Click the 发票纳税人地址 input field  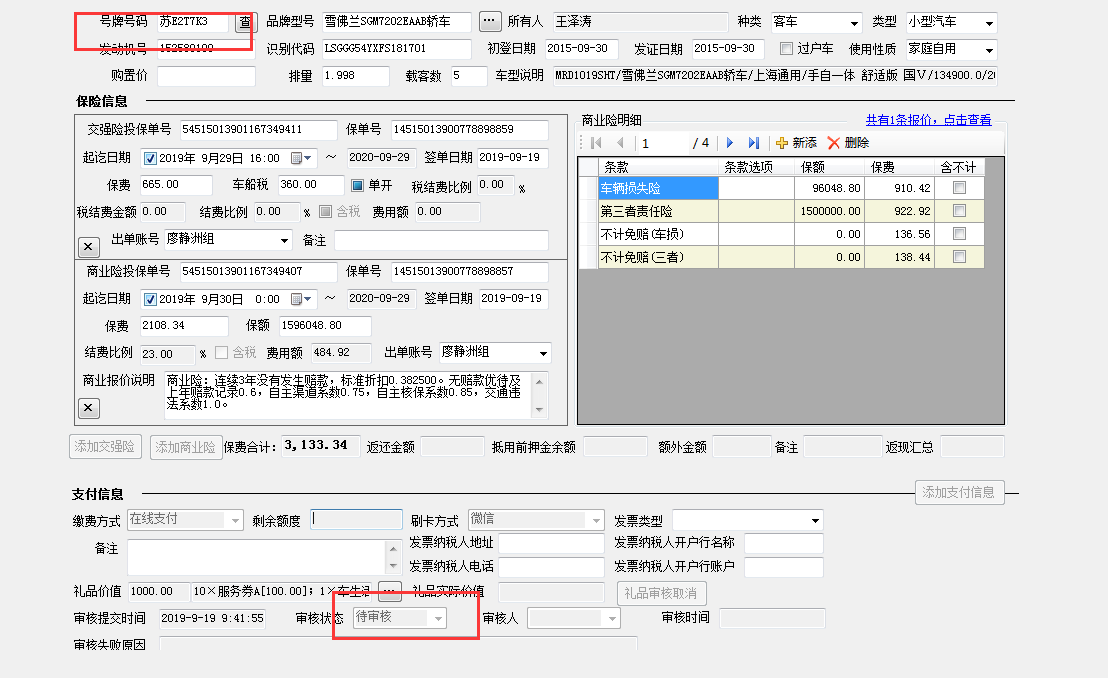pos(551,543)
